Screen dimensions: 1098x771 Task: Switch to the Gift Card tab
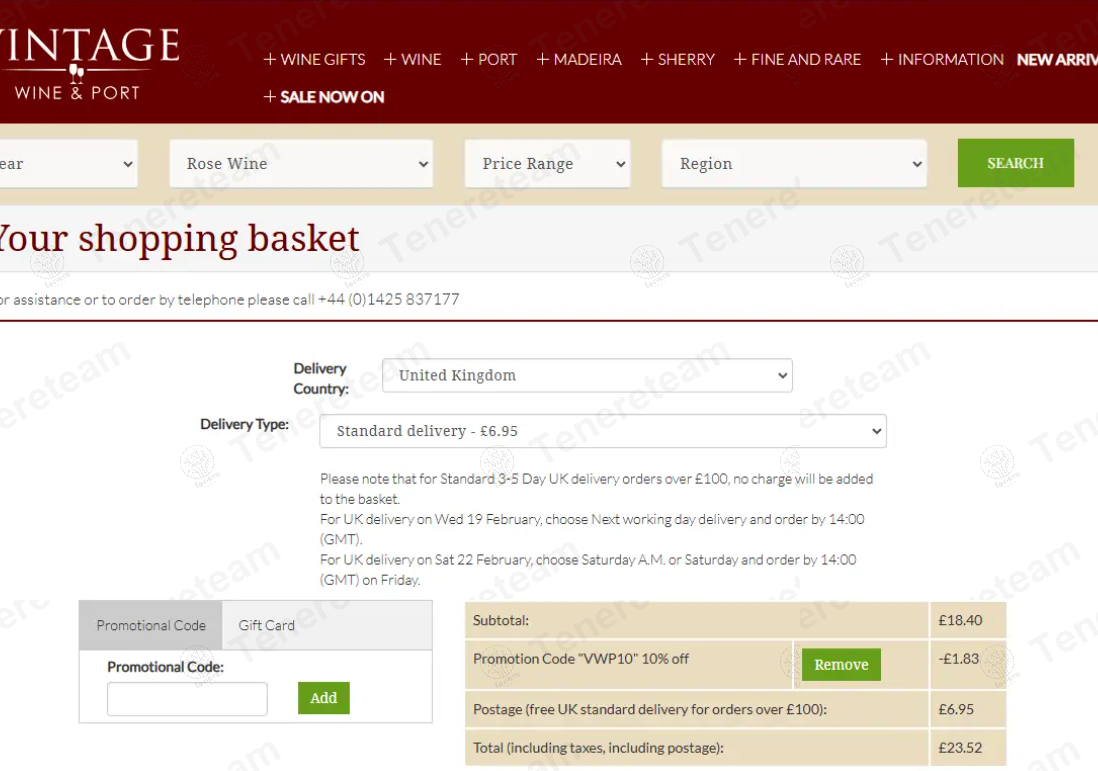[x=266, y=626]
